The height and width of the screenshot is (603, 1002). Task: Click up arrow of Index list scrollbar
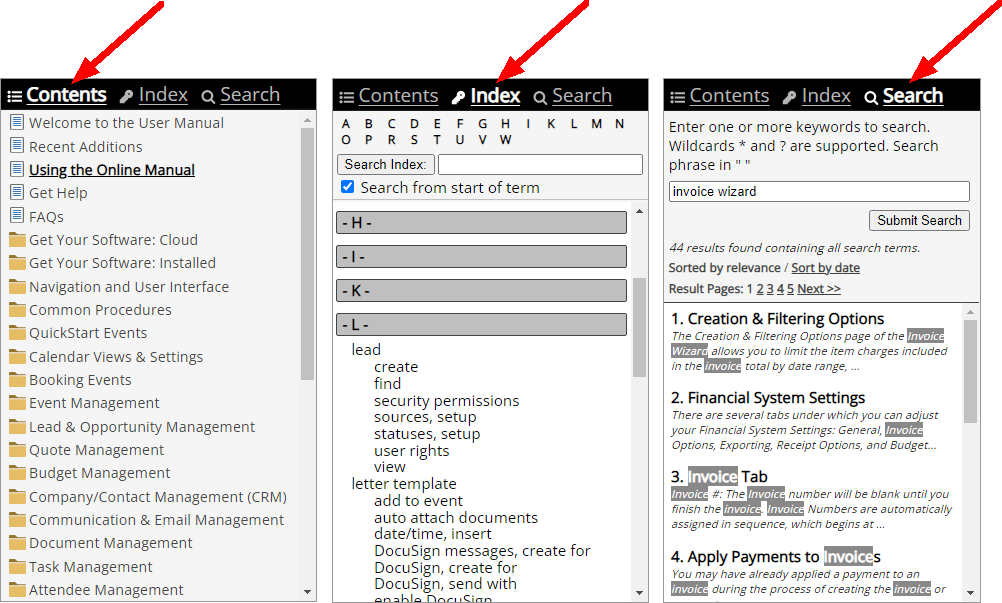coord(639,211)
